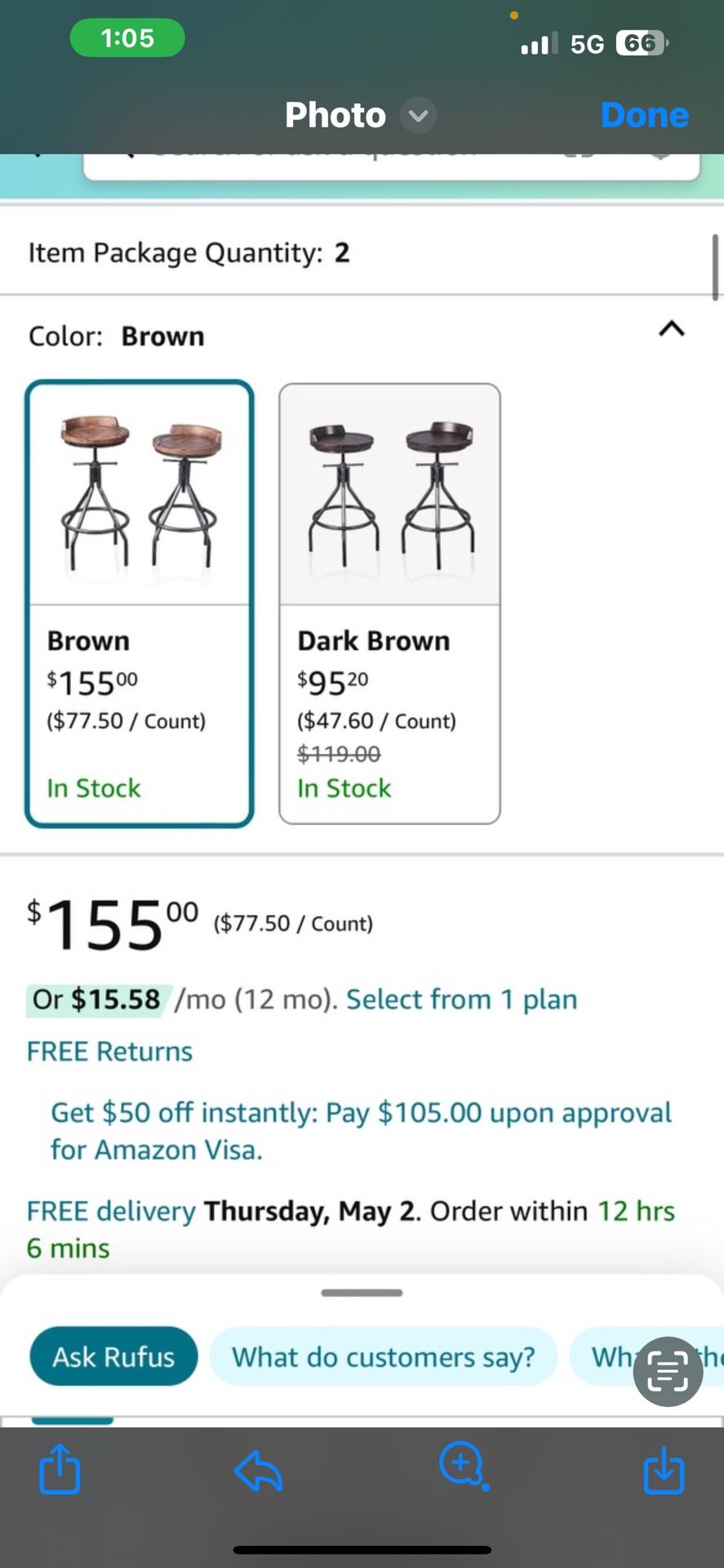Image resolution: width=724 pixels, height=1568 pixels.
Task: Tap the zoom magnifier icon
Action: (462, 1466)
